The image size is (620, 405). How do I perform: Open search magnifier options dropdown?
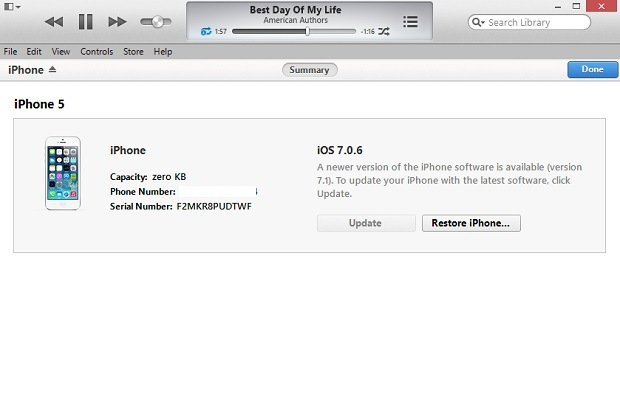pos(478,22)
